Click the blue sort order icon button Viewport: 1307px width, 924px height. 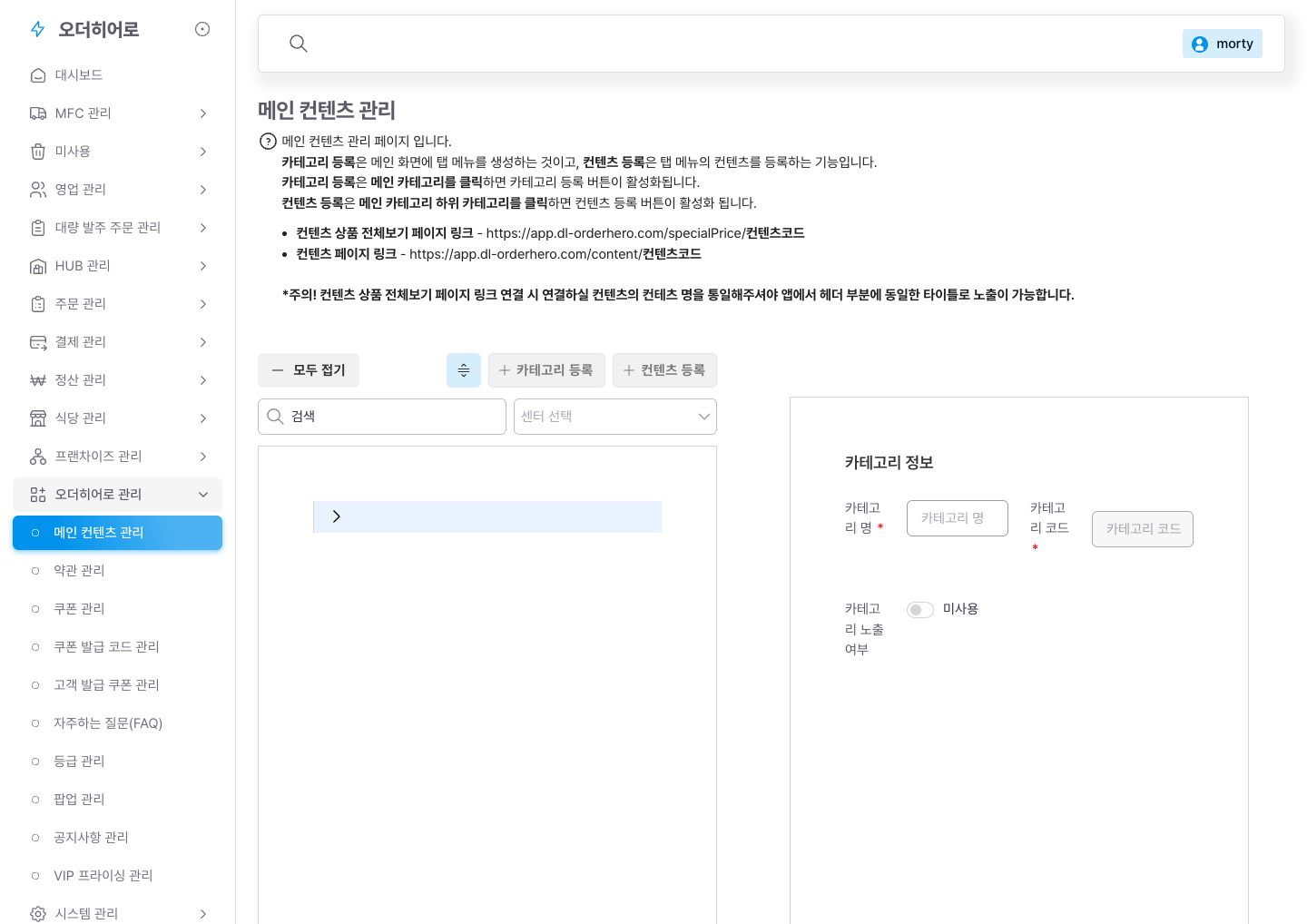pyautogui.click(x=464, y=370)
